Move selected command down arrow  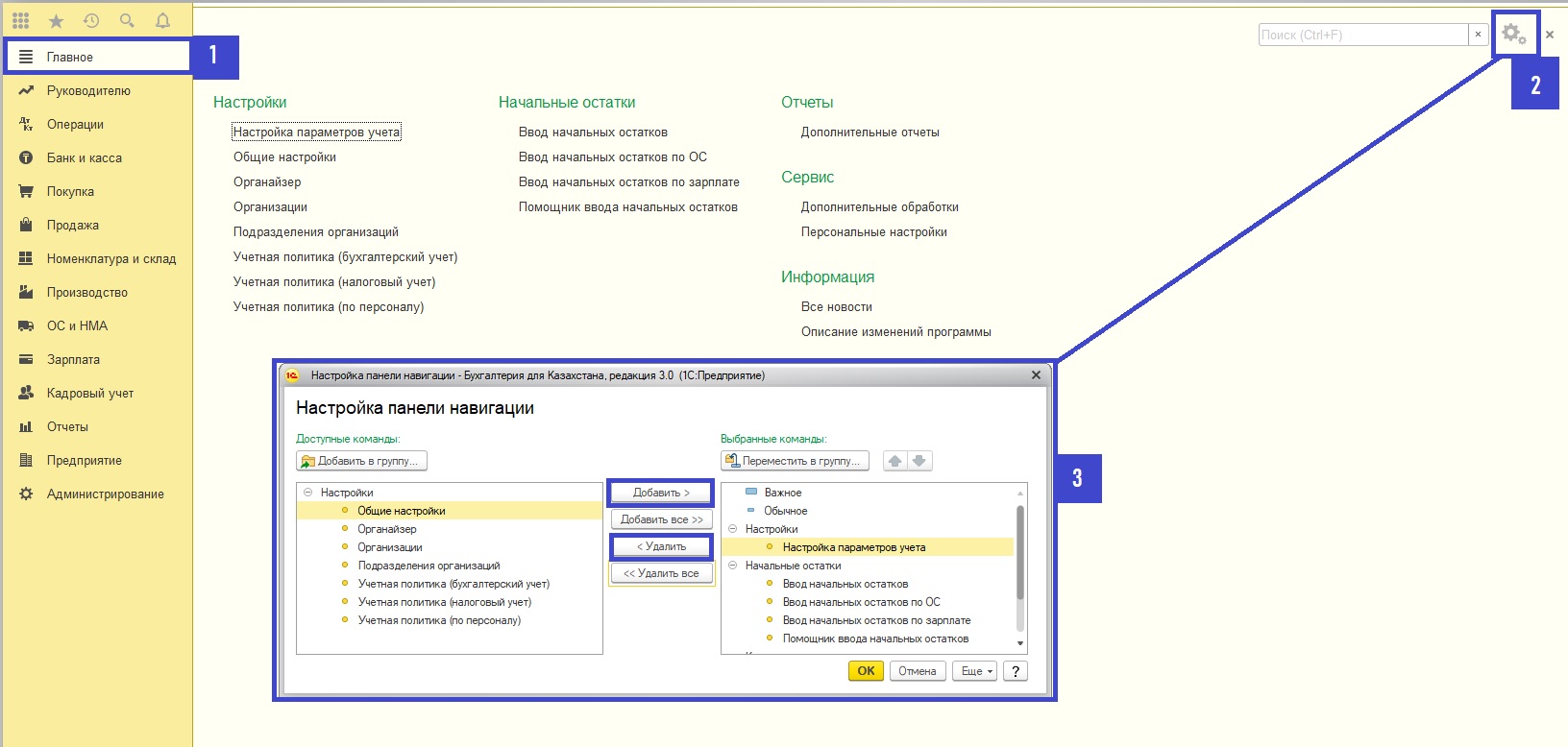coord(919,461)
